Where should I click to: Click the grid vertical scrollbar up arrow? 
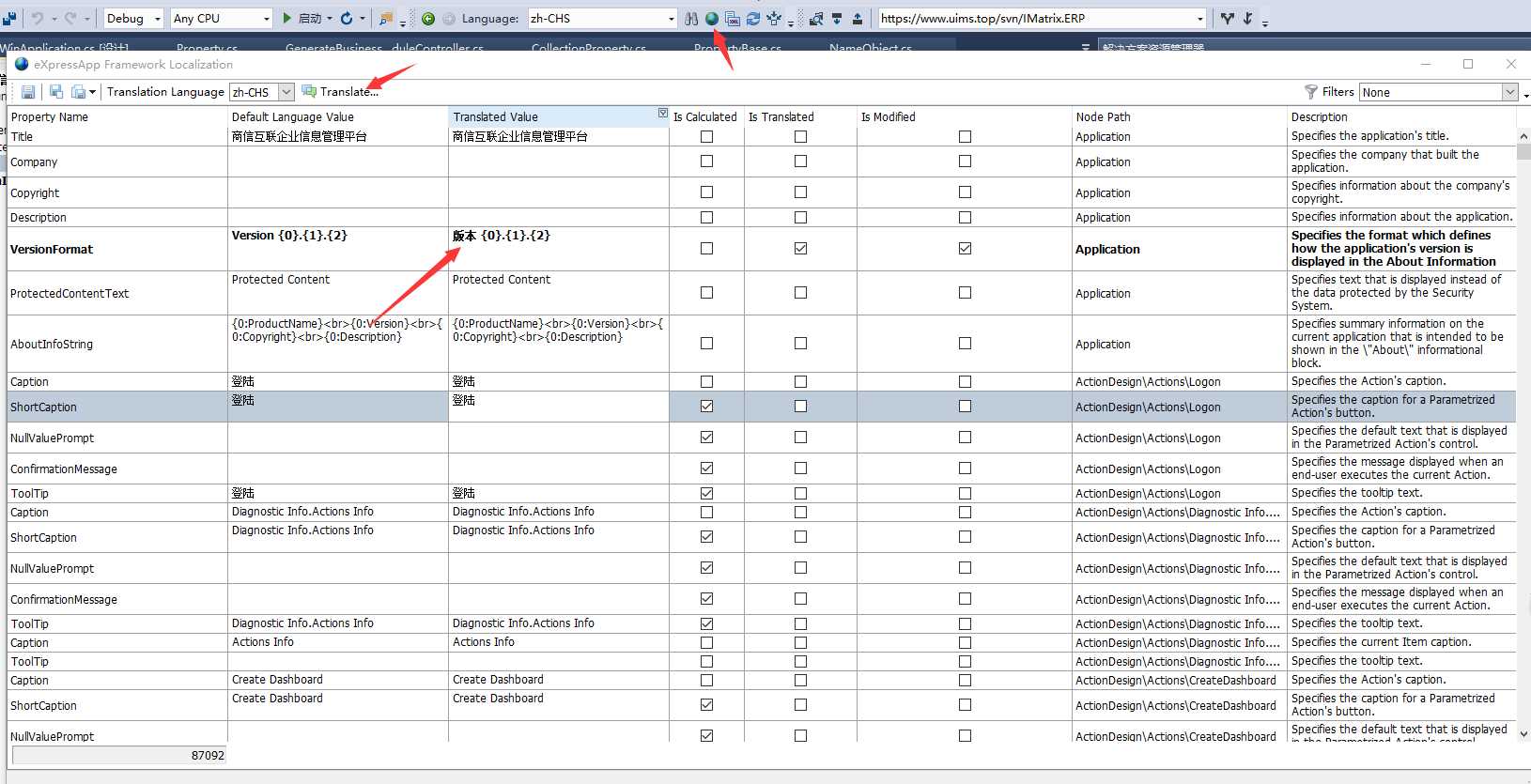[x=1523, y=136]
